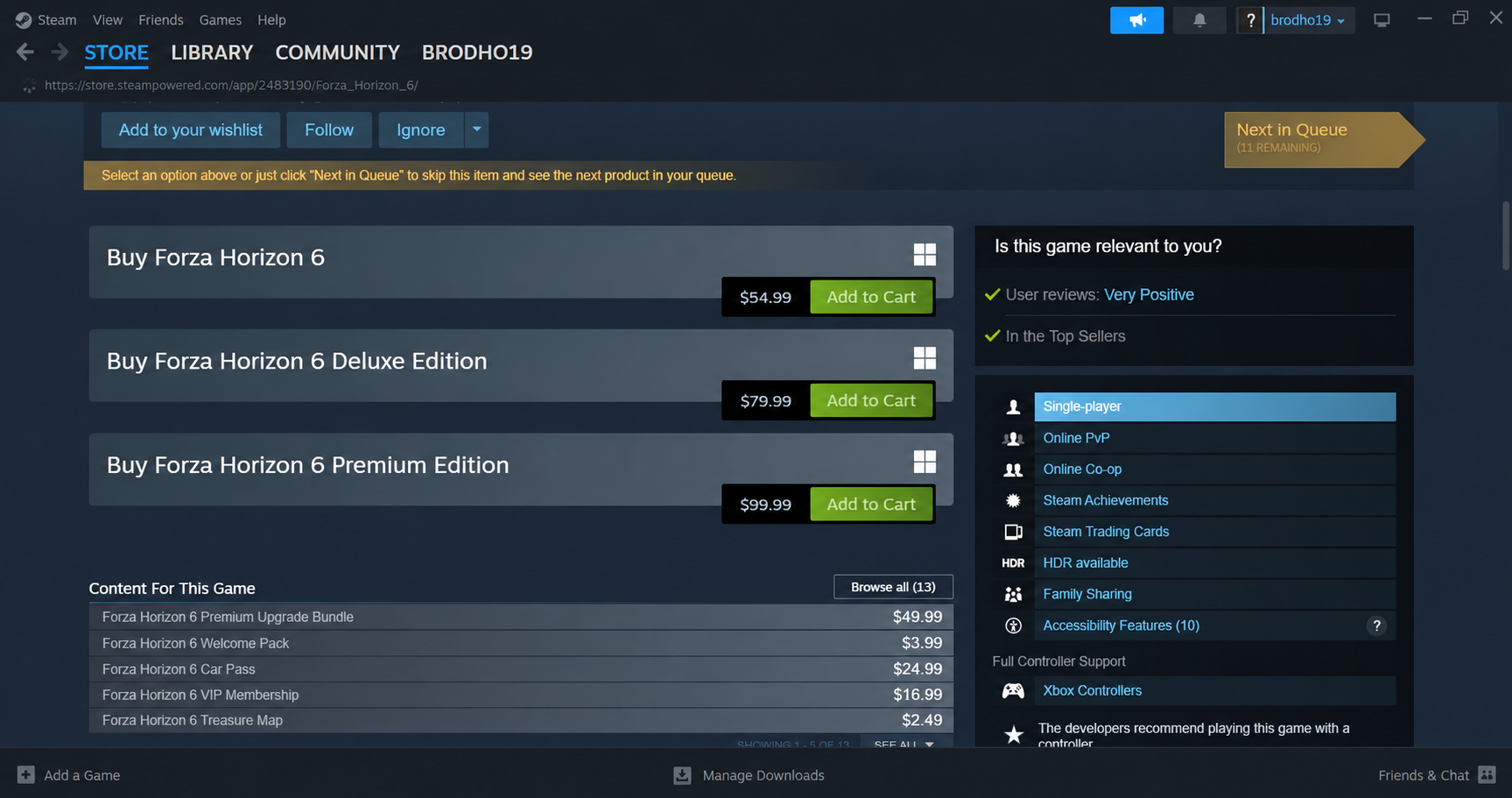Open the HDR available link

1215,563
